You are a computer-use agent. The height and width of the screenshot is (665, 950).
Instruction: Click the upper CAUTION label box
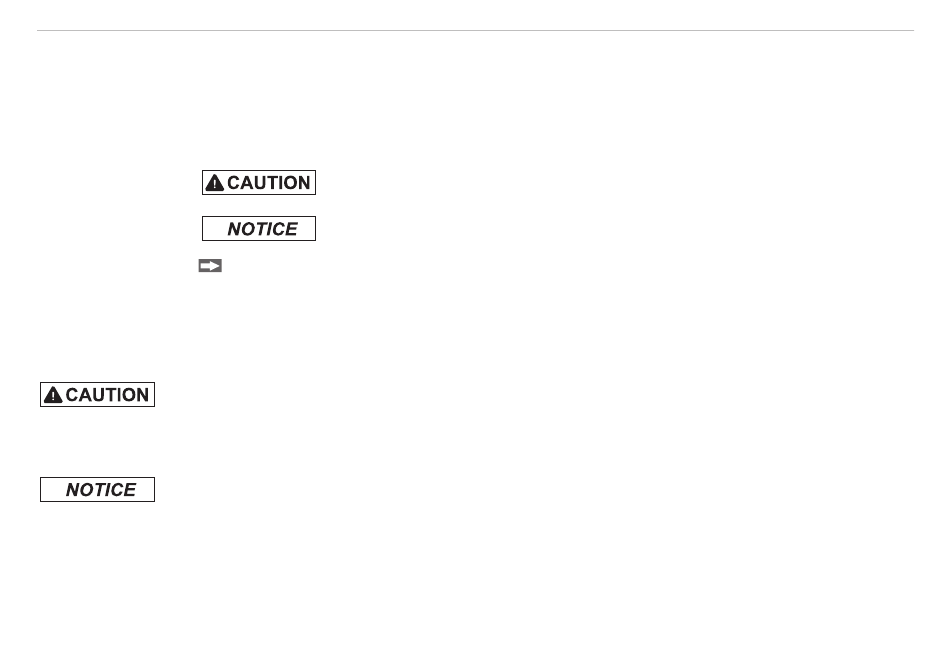pos(259,182)
